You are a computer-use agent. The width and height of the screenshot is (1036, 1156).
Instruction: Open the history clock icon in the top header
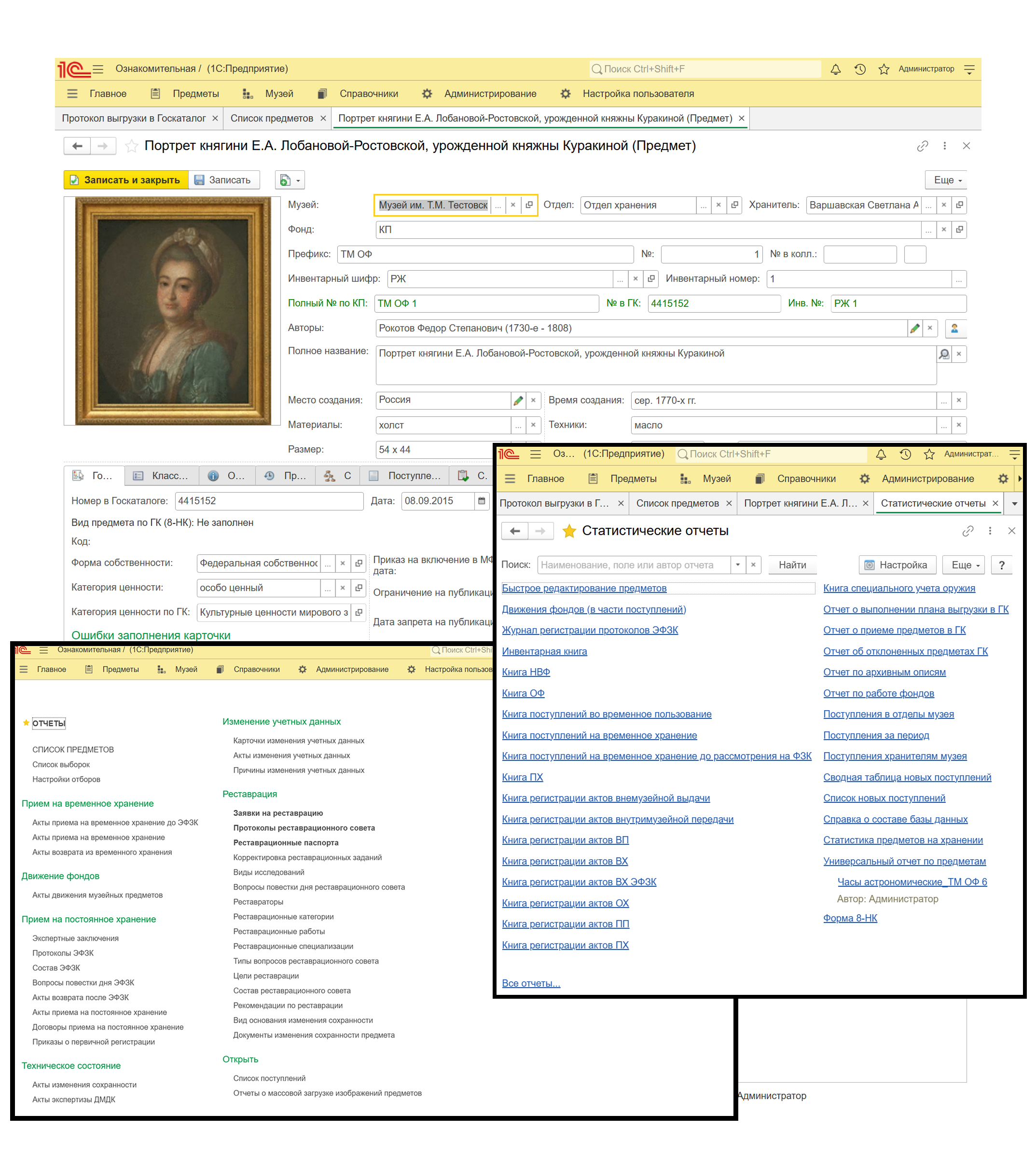[x=859, y=69]
